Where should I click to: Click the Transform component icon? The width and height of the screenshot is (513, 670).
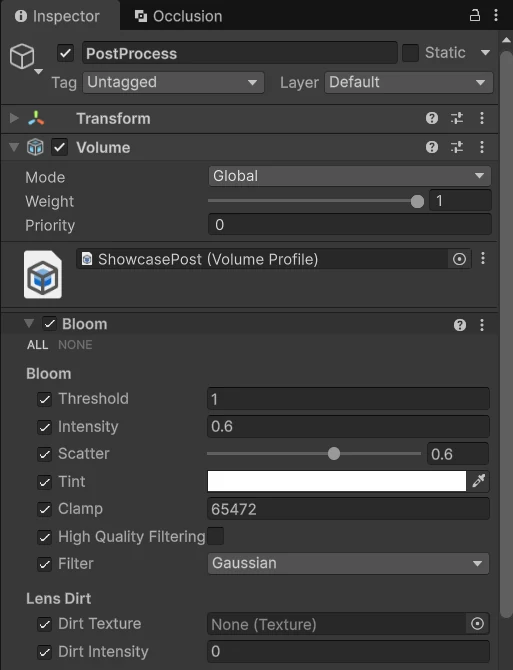tap(36, 118)
